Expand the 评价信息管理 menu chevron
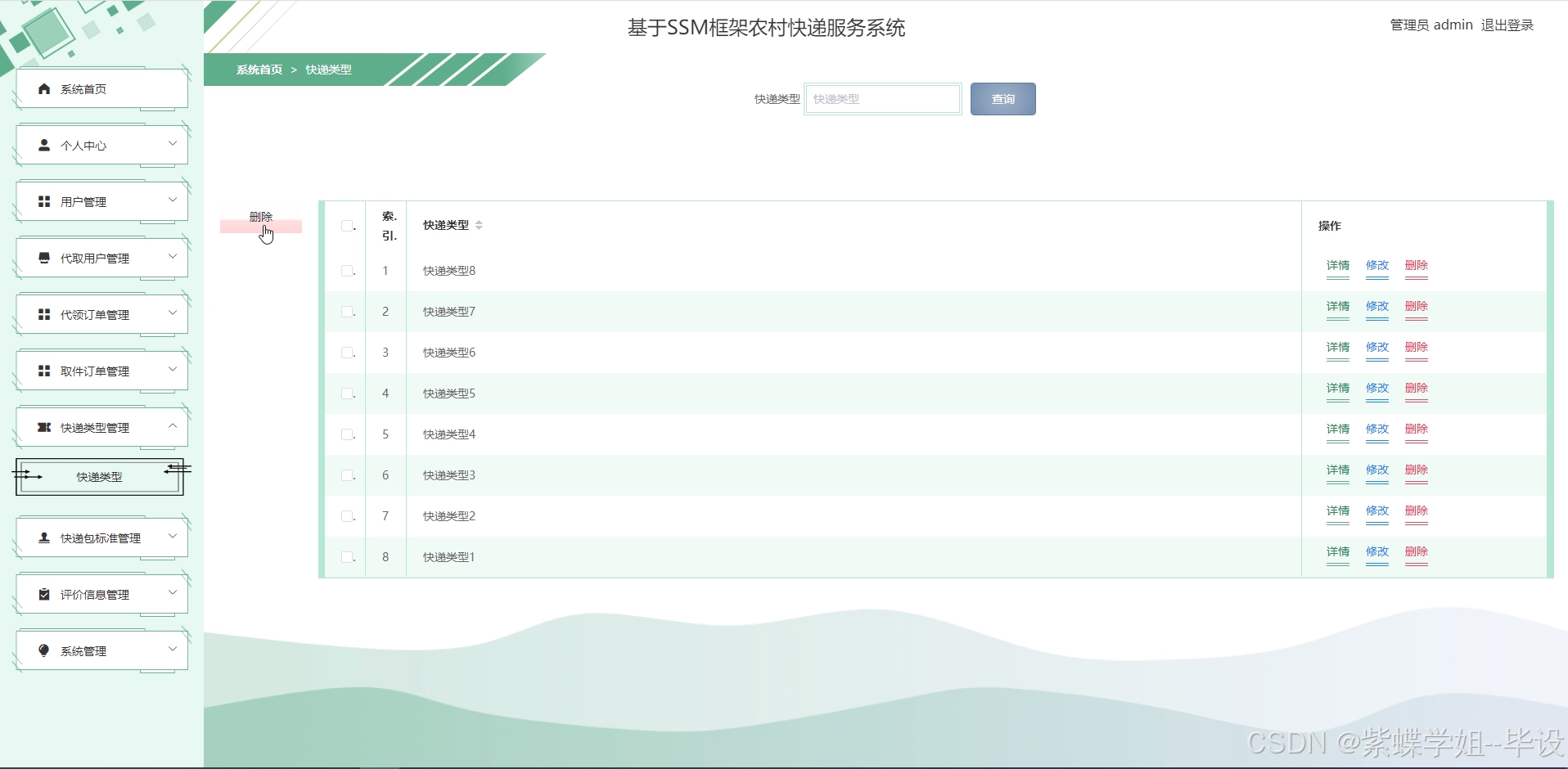 (x=173, y=592)
